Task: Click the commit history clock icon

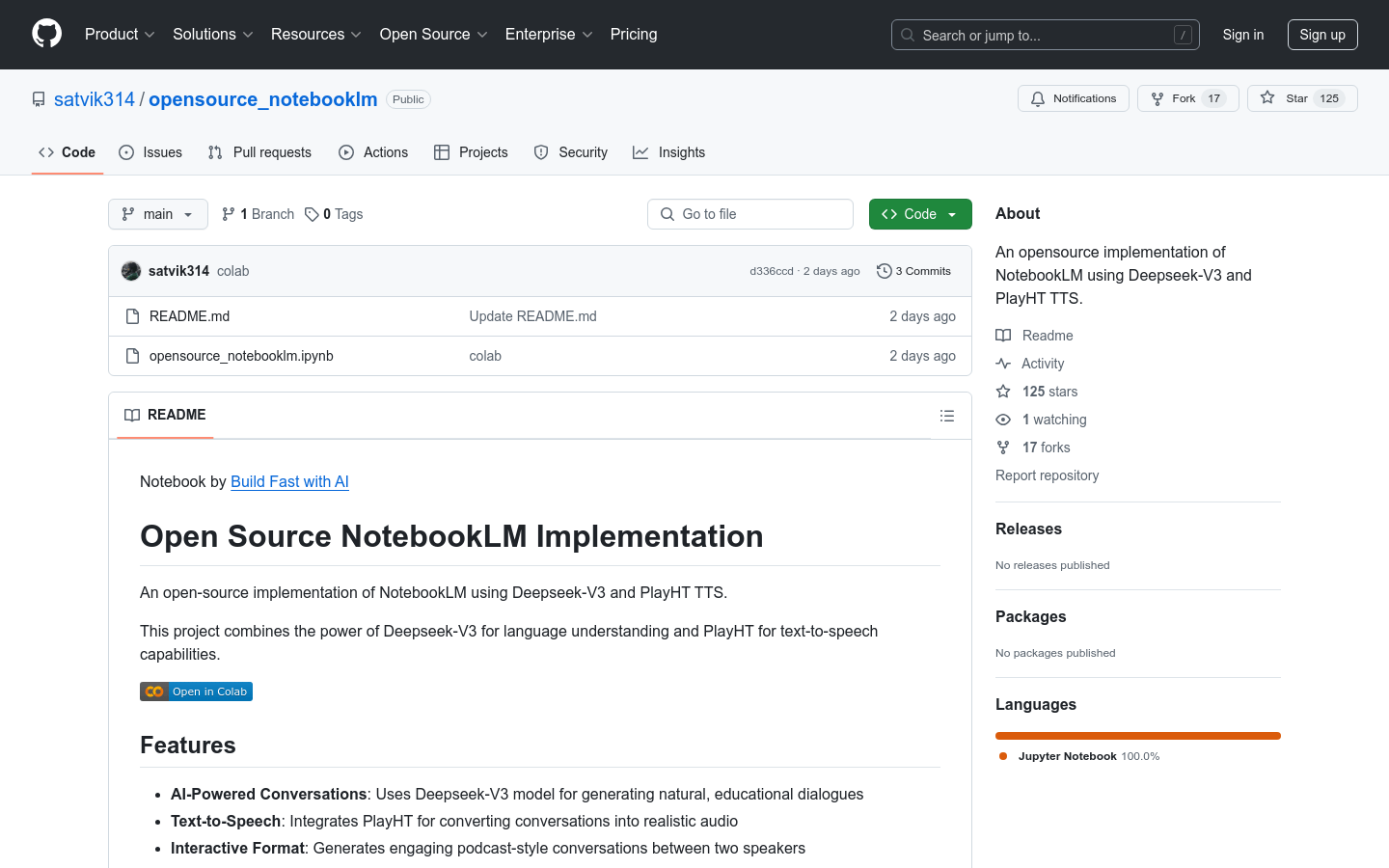Action: [885, 271]
